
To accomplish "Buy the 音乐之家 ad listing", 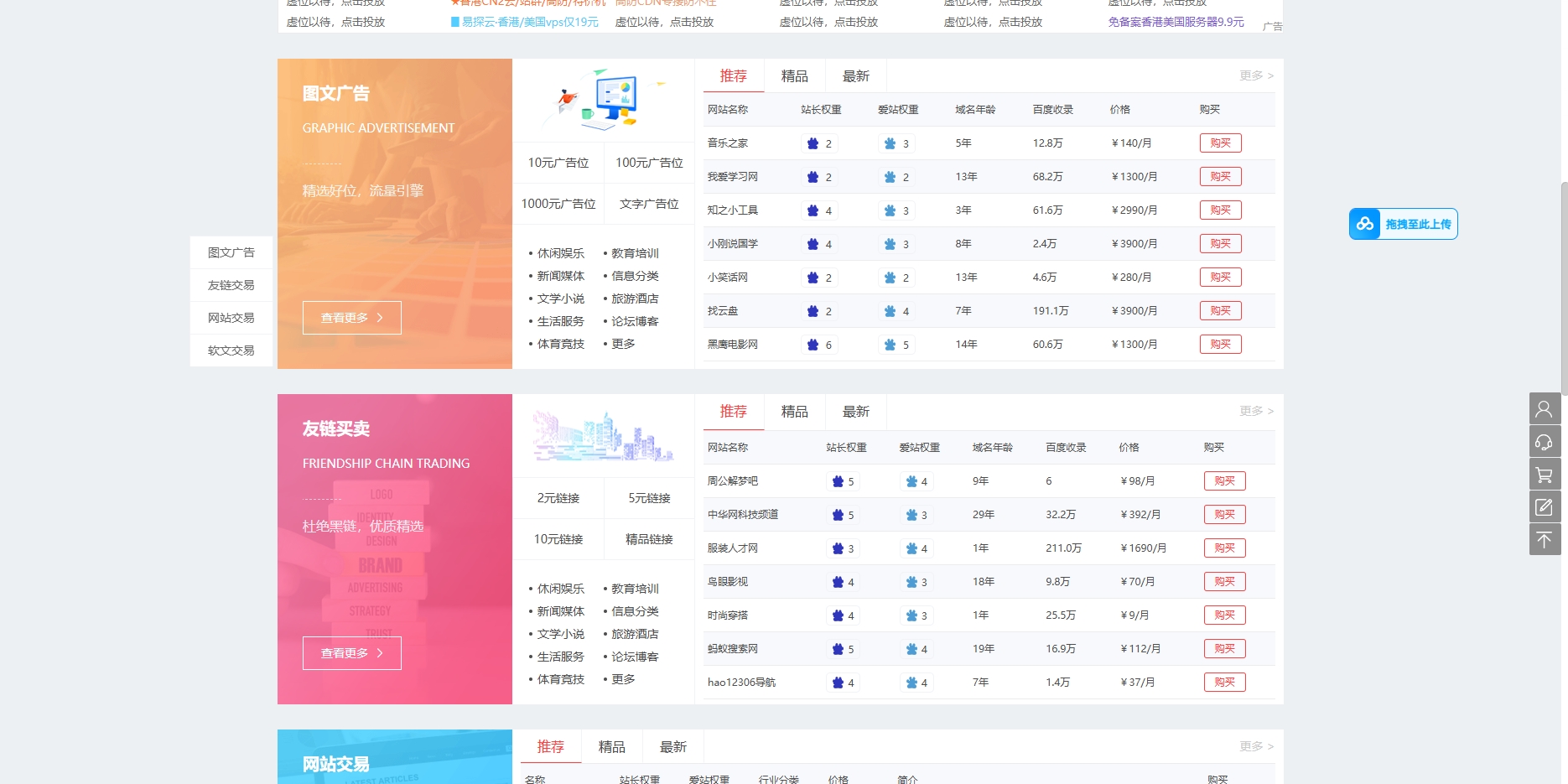I will (x=1220, y=143).
